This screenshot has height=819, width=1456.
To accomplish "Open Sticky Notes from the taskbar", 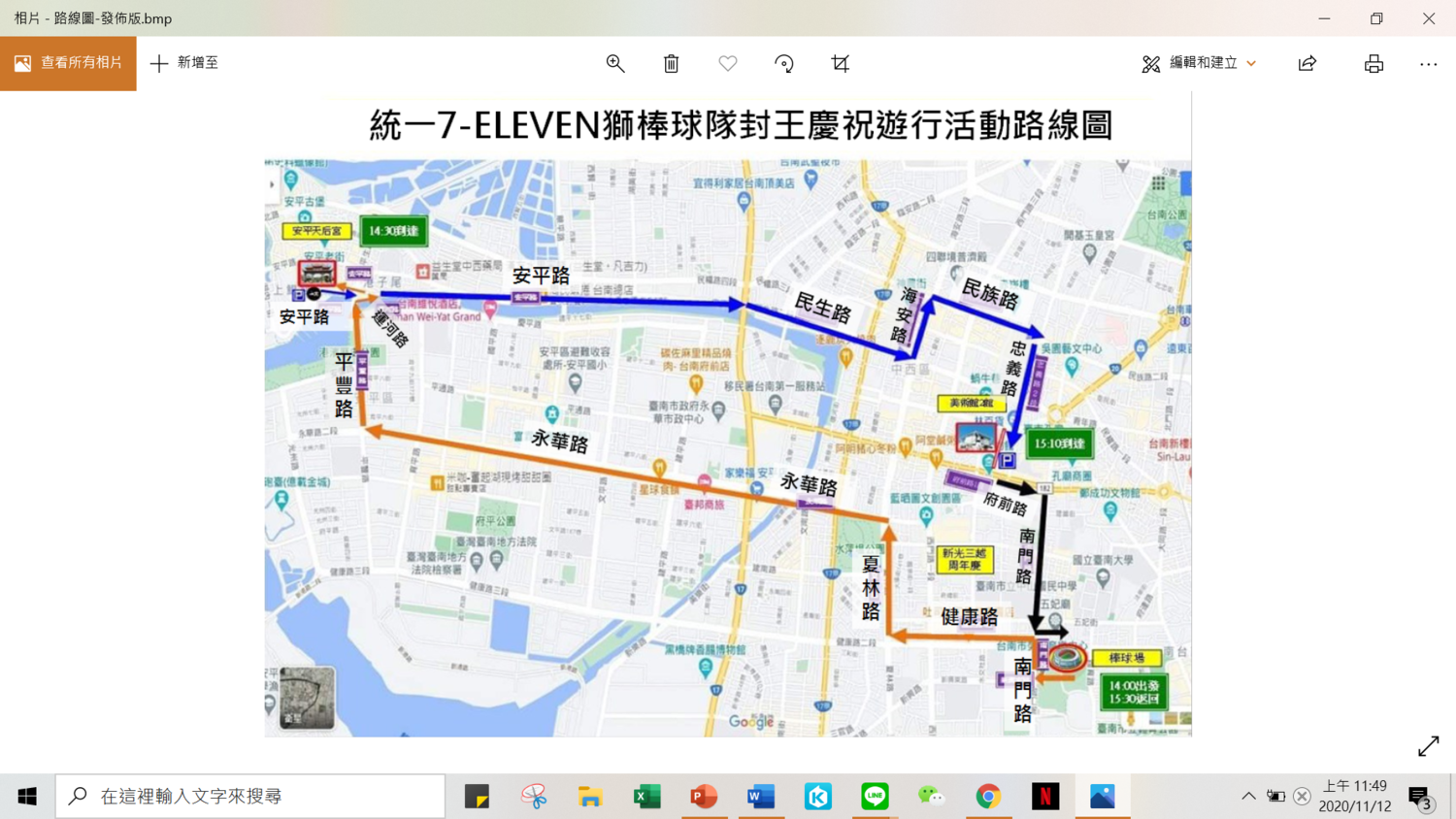I will pyautogui.click(x=477, y=796).
